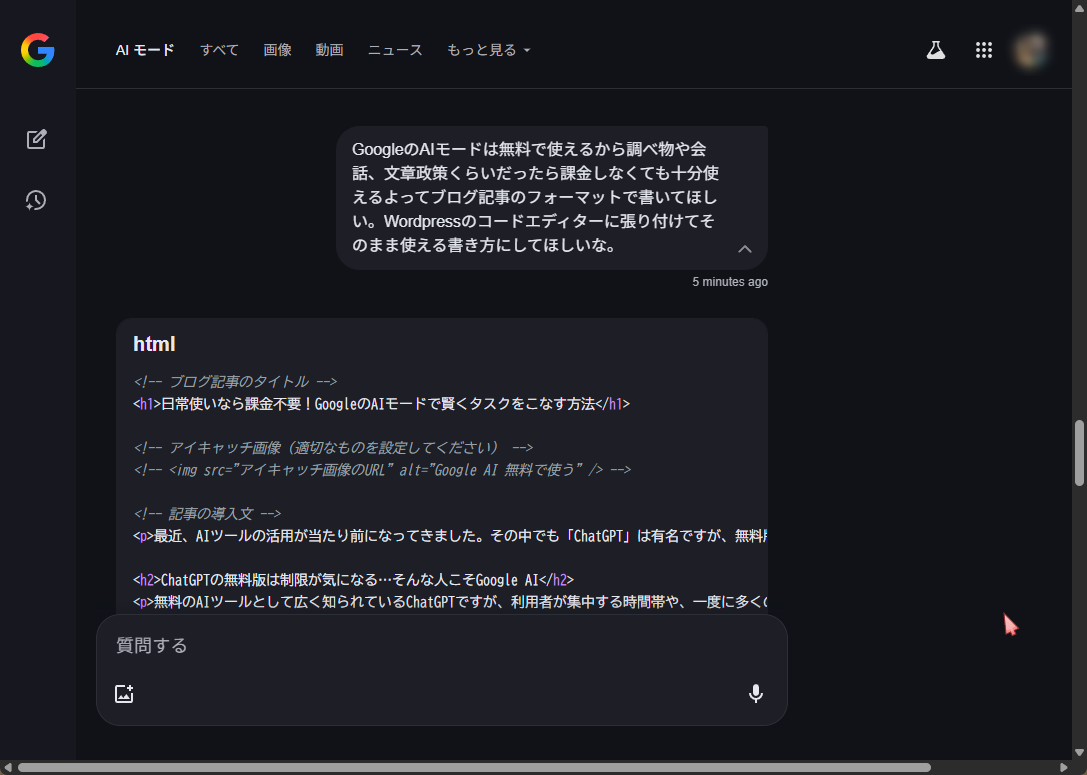Open the Google apps grid
This screenshot has height=775, width=1087.
[983, 50]
